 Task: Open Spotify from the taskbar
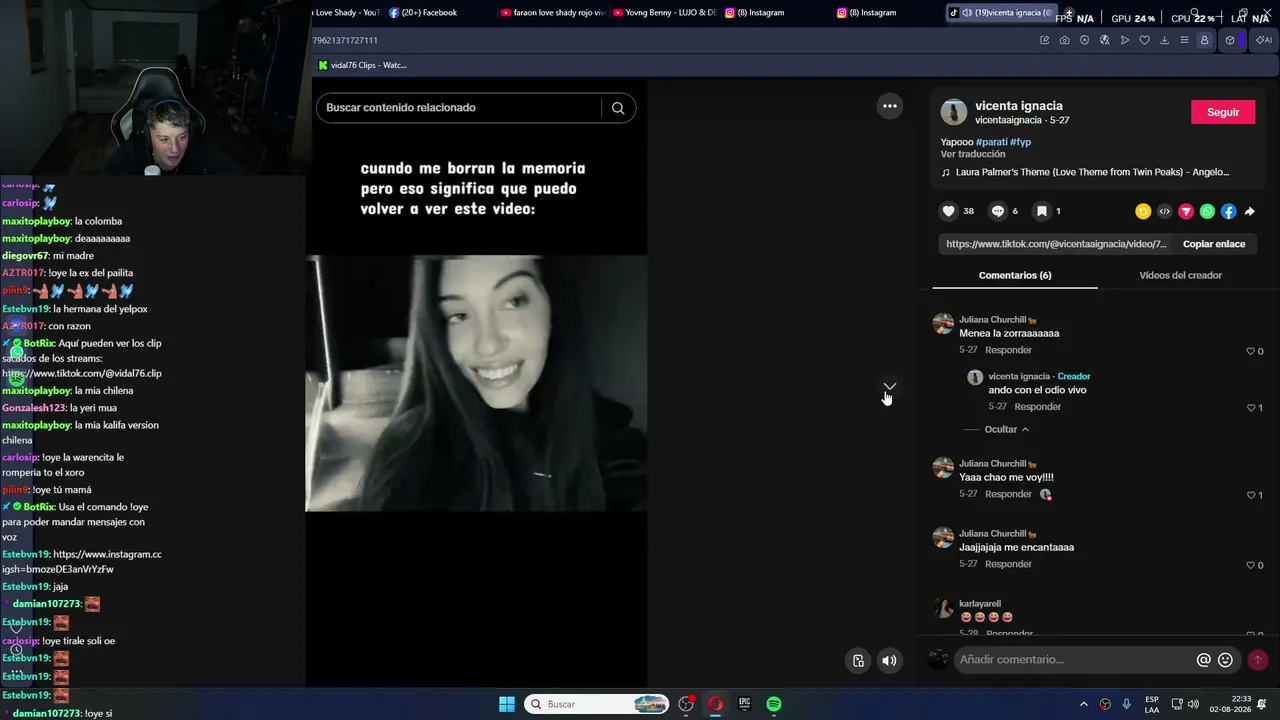pyautogui.click(x=774, y=704)
